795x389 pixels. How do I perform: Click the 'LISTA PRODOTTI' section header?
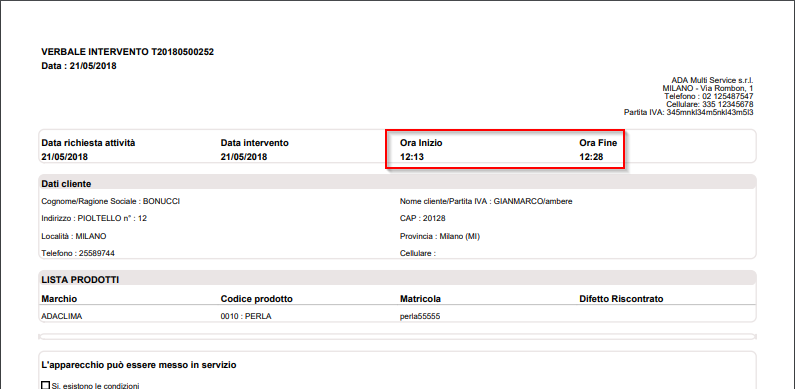click(398, 279)
